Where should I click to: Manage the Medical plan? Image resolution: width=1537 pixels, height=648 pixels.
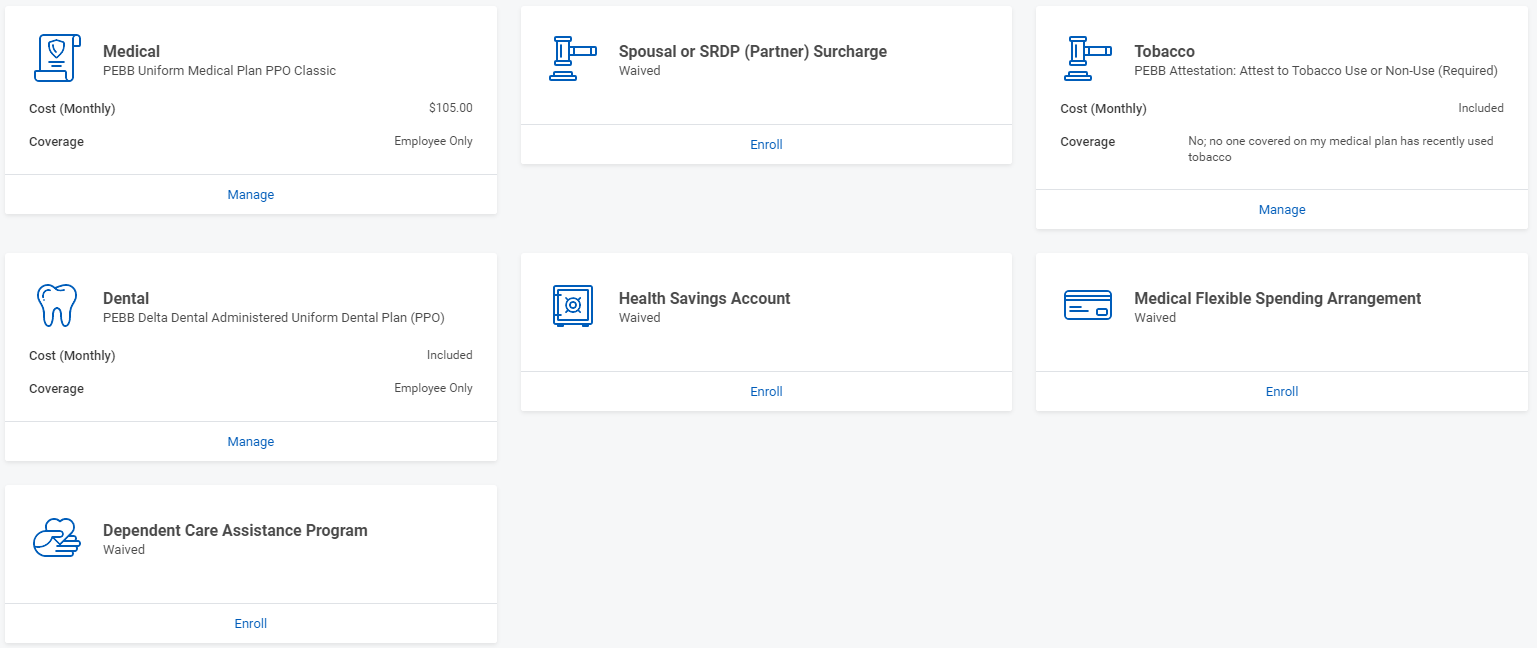(251, 195)
